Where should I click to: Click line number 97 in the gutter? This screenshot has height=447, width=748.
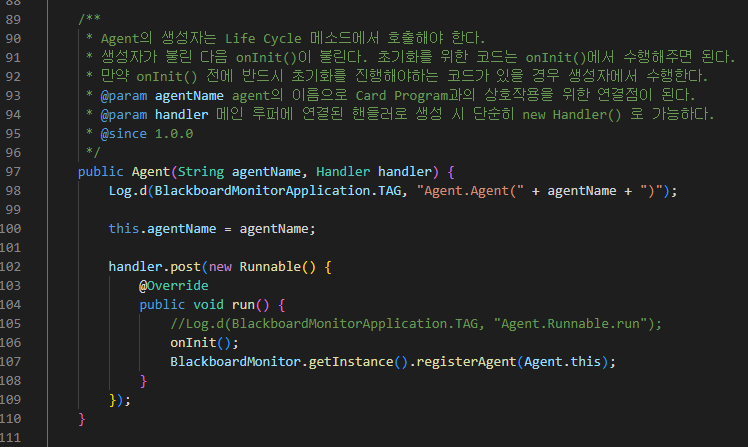point(13,172)
